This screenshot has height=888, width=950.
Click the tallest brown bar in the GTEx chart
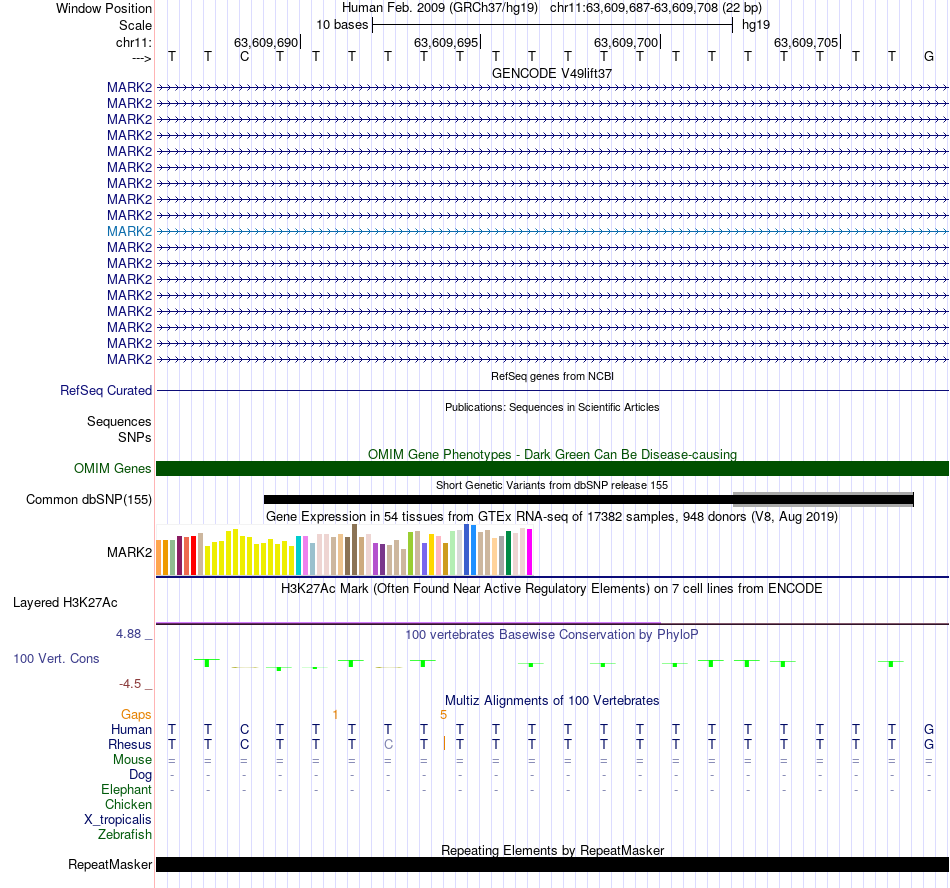pos(354,549)
